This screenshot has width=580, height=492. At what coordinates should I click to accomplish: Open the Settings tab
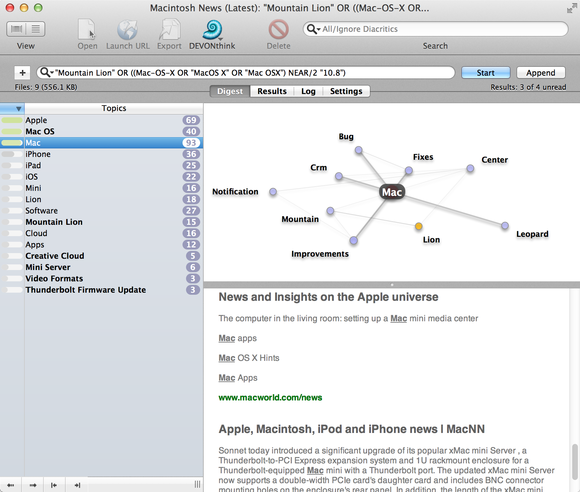coord(346,91)
